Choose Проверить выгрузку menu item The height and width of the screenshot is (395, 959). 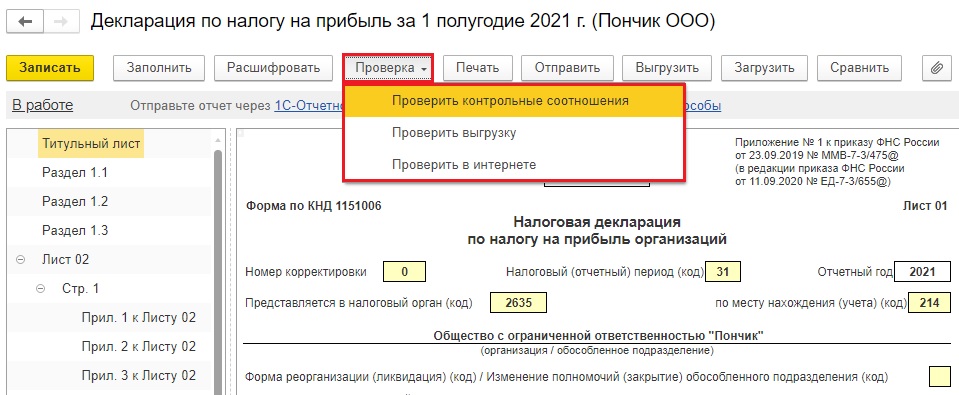pyautogui.click(x=514, y=133)
